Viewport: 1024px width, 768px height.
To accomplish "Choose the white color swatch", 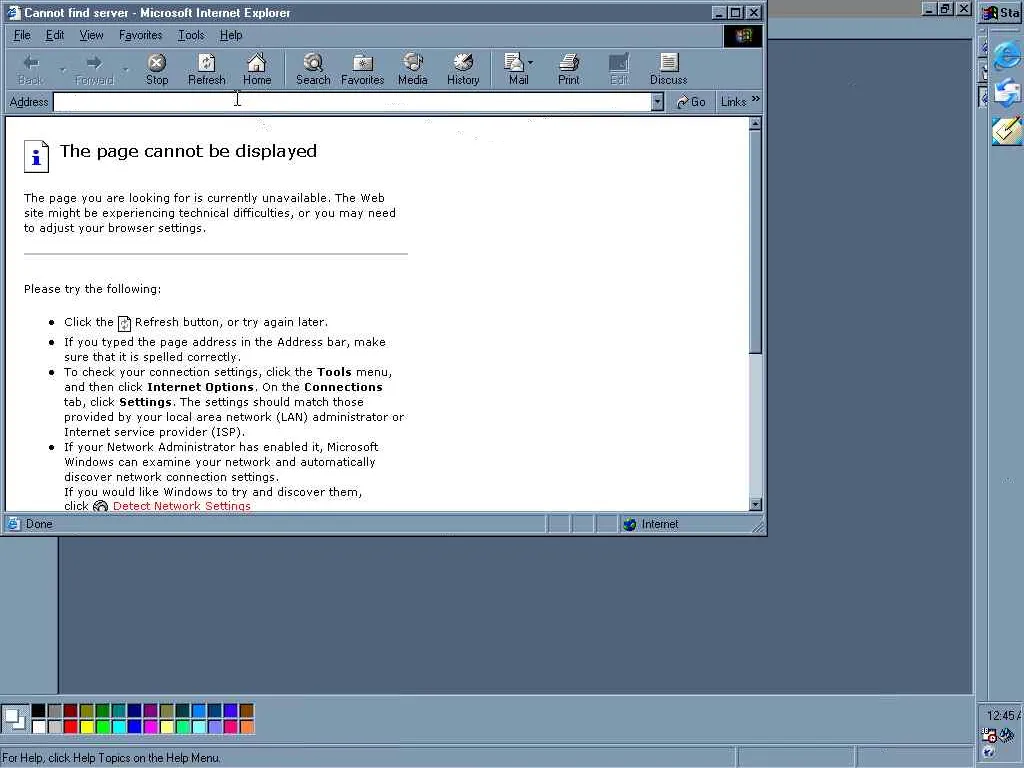I will pyautogui.click(x=39, y=726).
